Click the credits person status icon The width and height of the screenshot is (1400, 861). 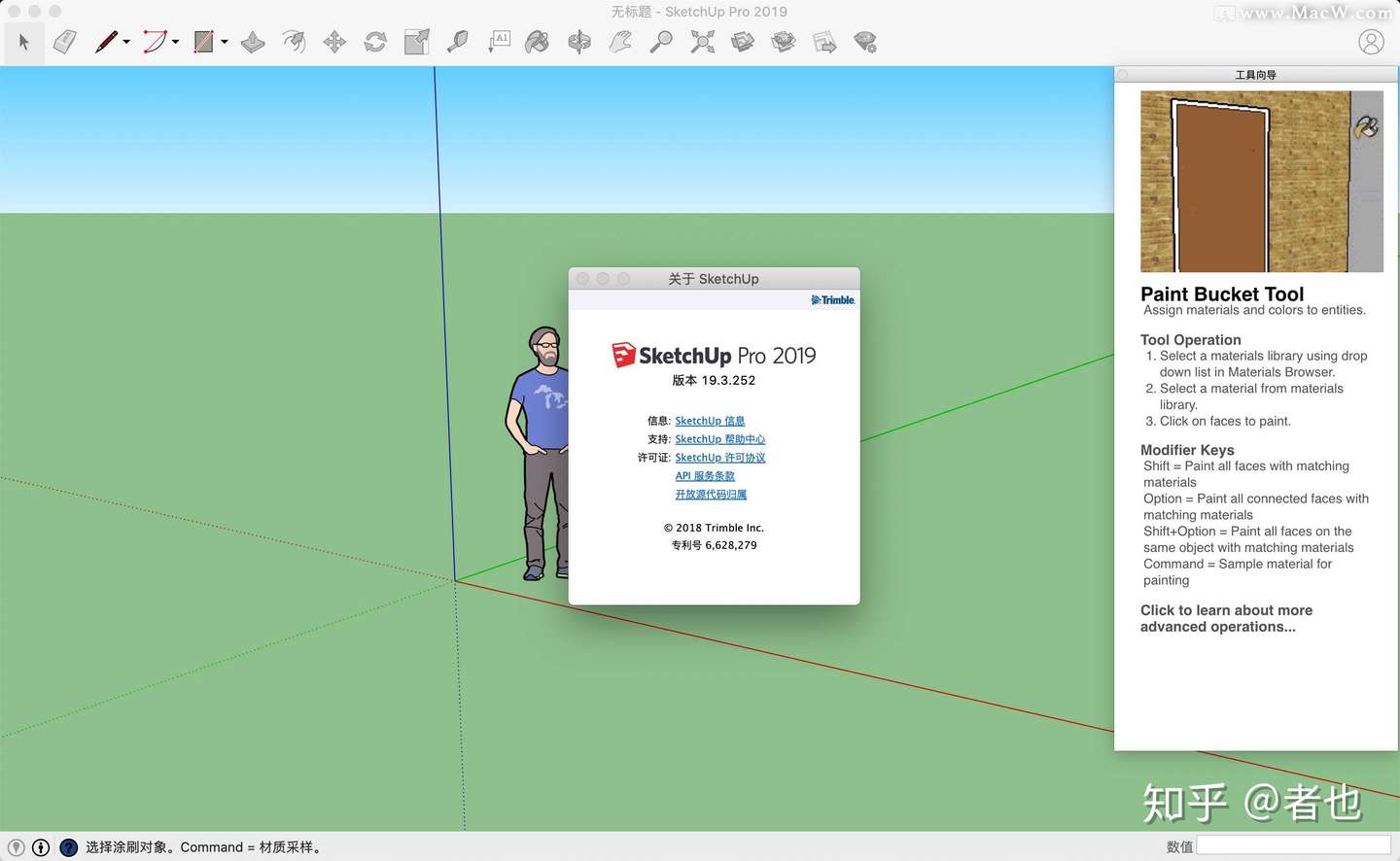tap(41, 847)
